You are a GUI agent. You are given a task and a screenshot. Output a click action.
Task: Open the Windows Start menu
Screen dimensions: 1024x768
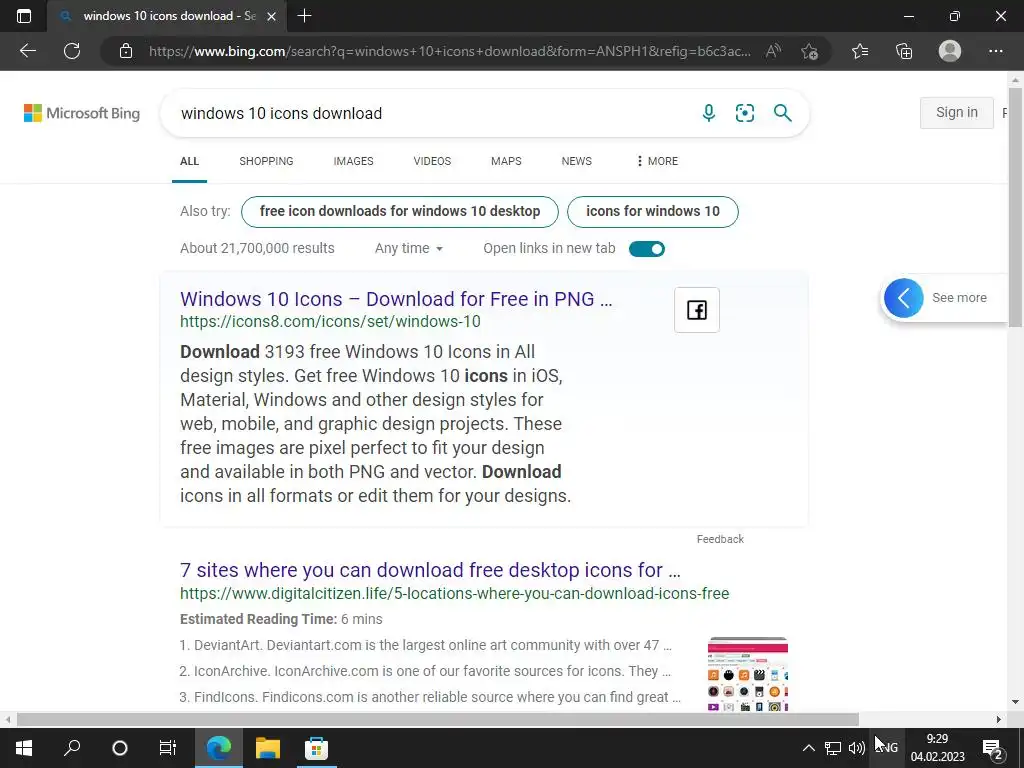click(x=24, y=748)
